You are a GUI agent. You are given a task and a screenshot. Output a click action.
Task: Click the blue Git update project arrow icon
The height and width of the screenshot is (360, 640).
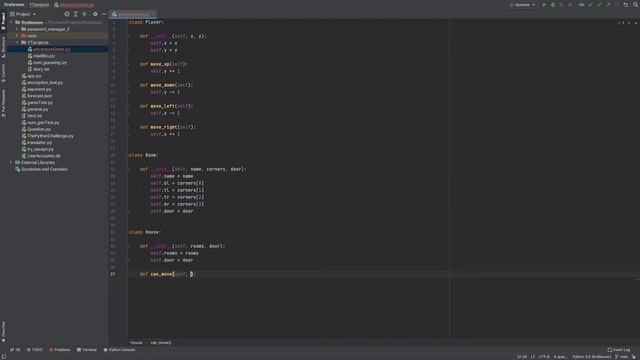pos(590,5)
